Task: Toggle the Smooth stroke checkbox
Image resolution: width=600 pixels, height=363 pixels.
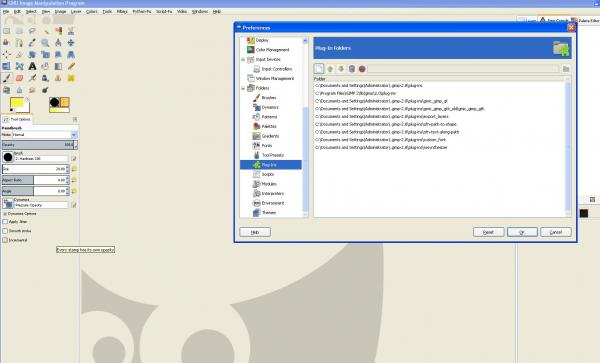Action: [x=5, y=231]
